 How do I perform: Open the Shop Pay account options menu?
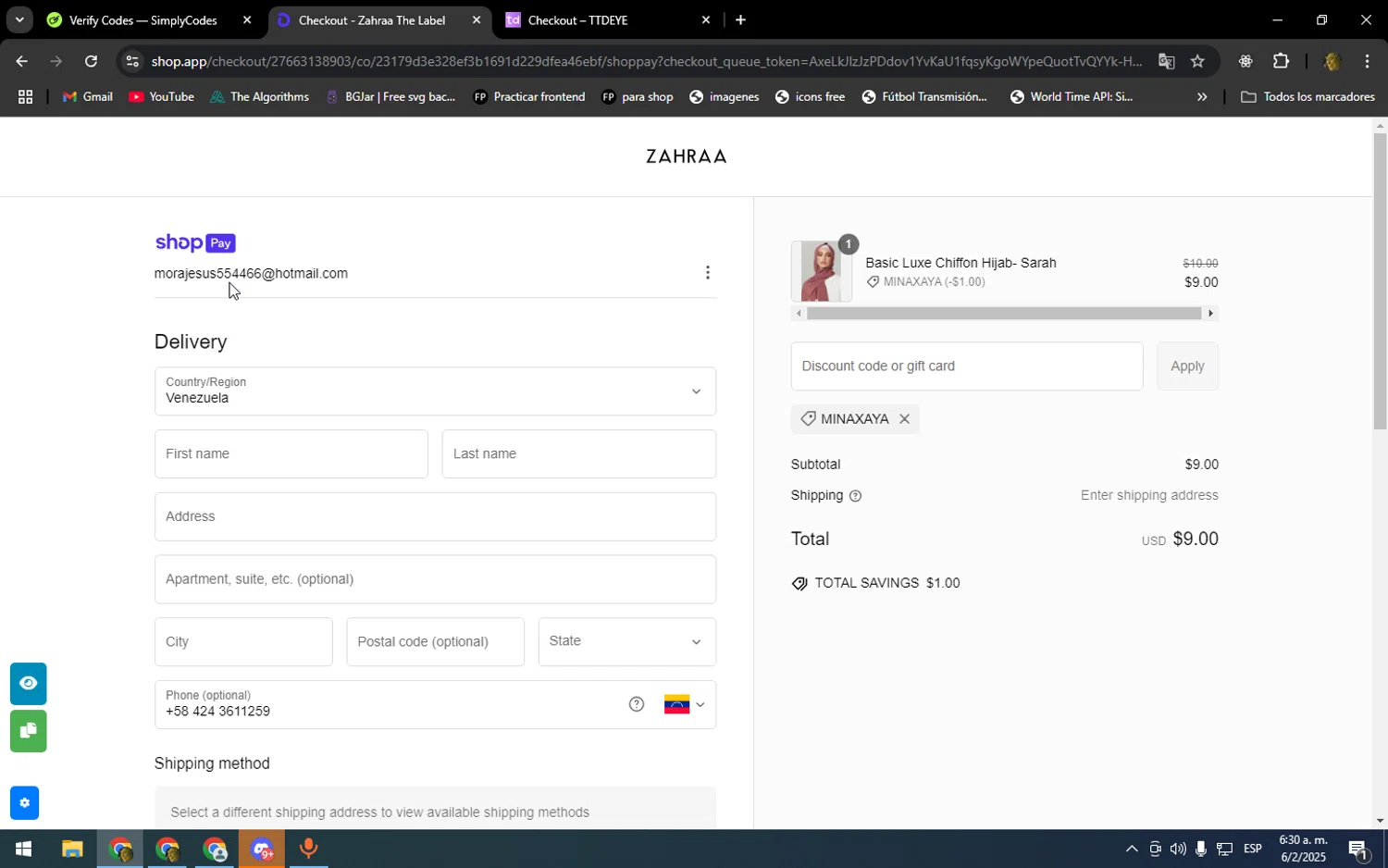pyautogui.click(x=708, y=272)
